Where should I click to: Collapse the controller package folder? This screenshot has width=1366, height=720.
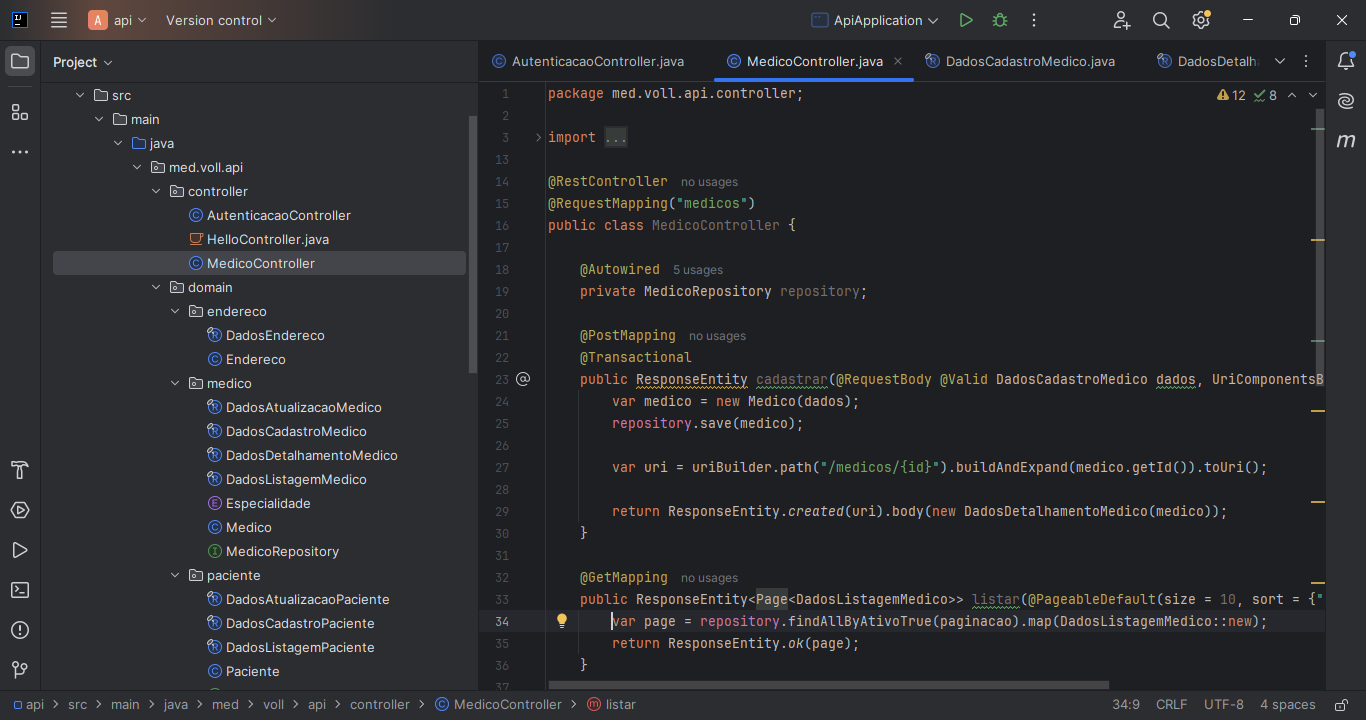(x=156, y=191)
